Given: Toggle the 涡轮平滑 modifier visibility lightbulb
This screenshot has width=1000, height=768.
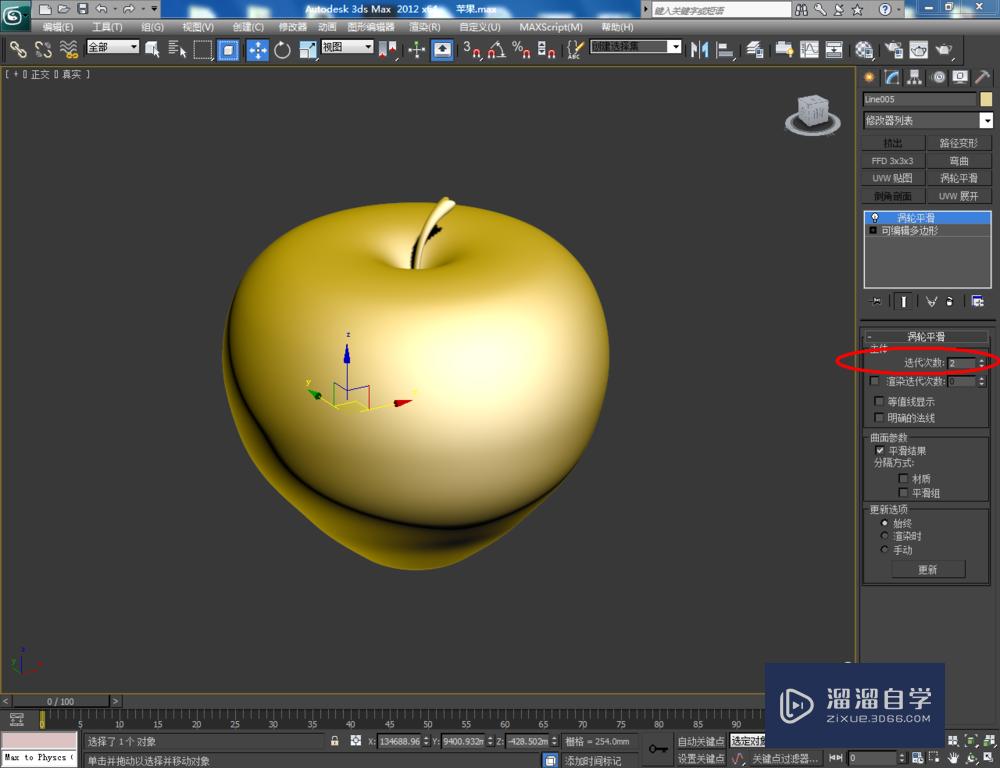Looking at the screenshot, I should (x=875, y=217).
